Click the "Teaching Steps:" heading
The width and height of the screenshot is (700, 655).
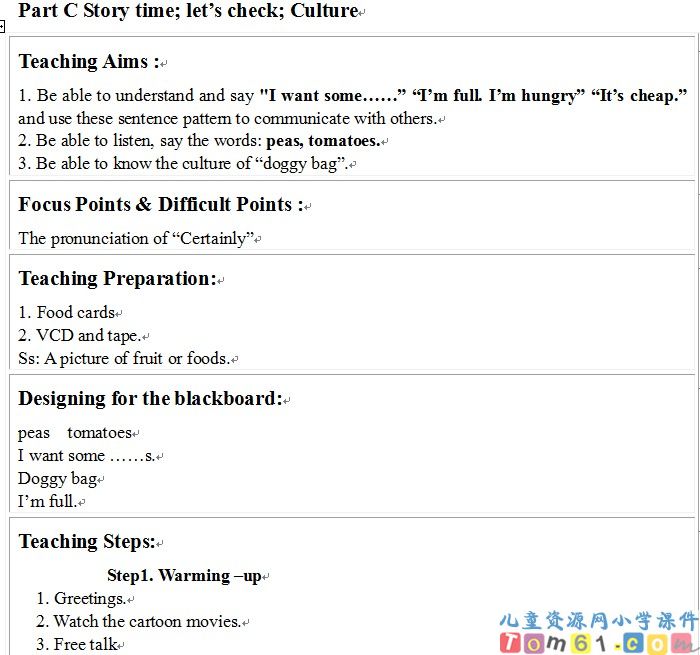pos(86,542)
